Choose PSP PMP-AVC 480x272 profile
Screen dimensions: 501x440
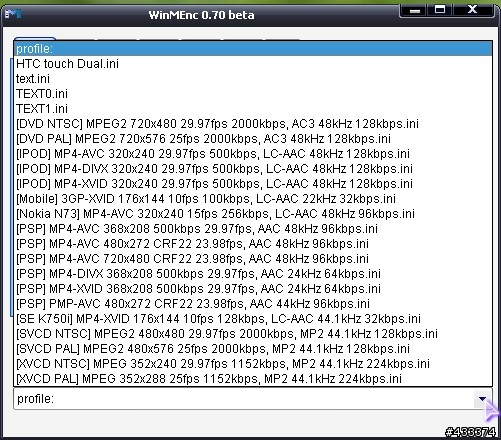click(x=253, y=304)
